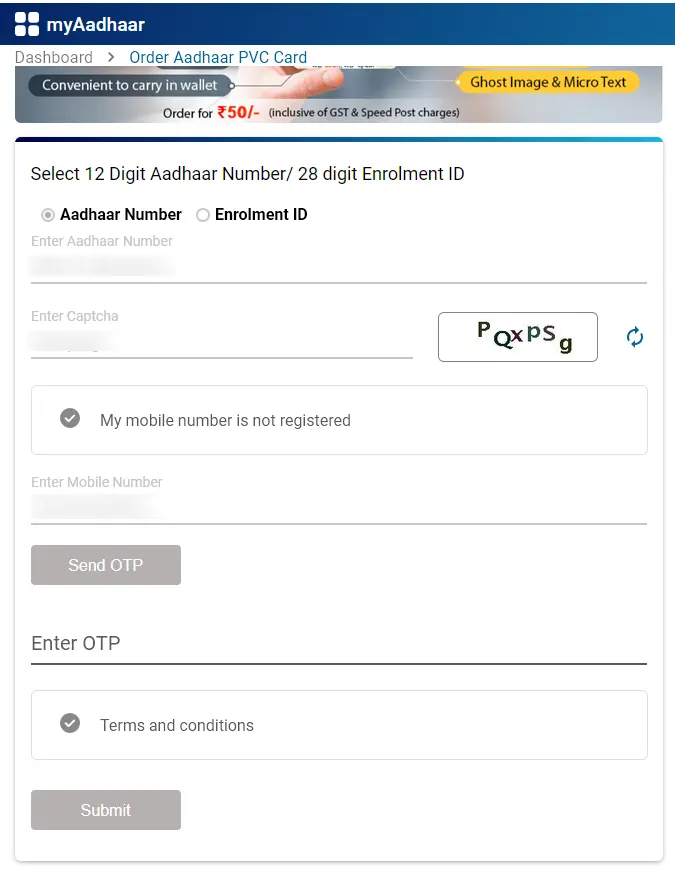This screenshot has width=675, height=869.
Task: Refresh the captcha with the circular arrows icon
Action: pyautogui.click(x=635, y=336)
